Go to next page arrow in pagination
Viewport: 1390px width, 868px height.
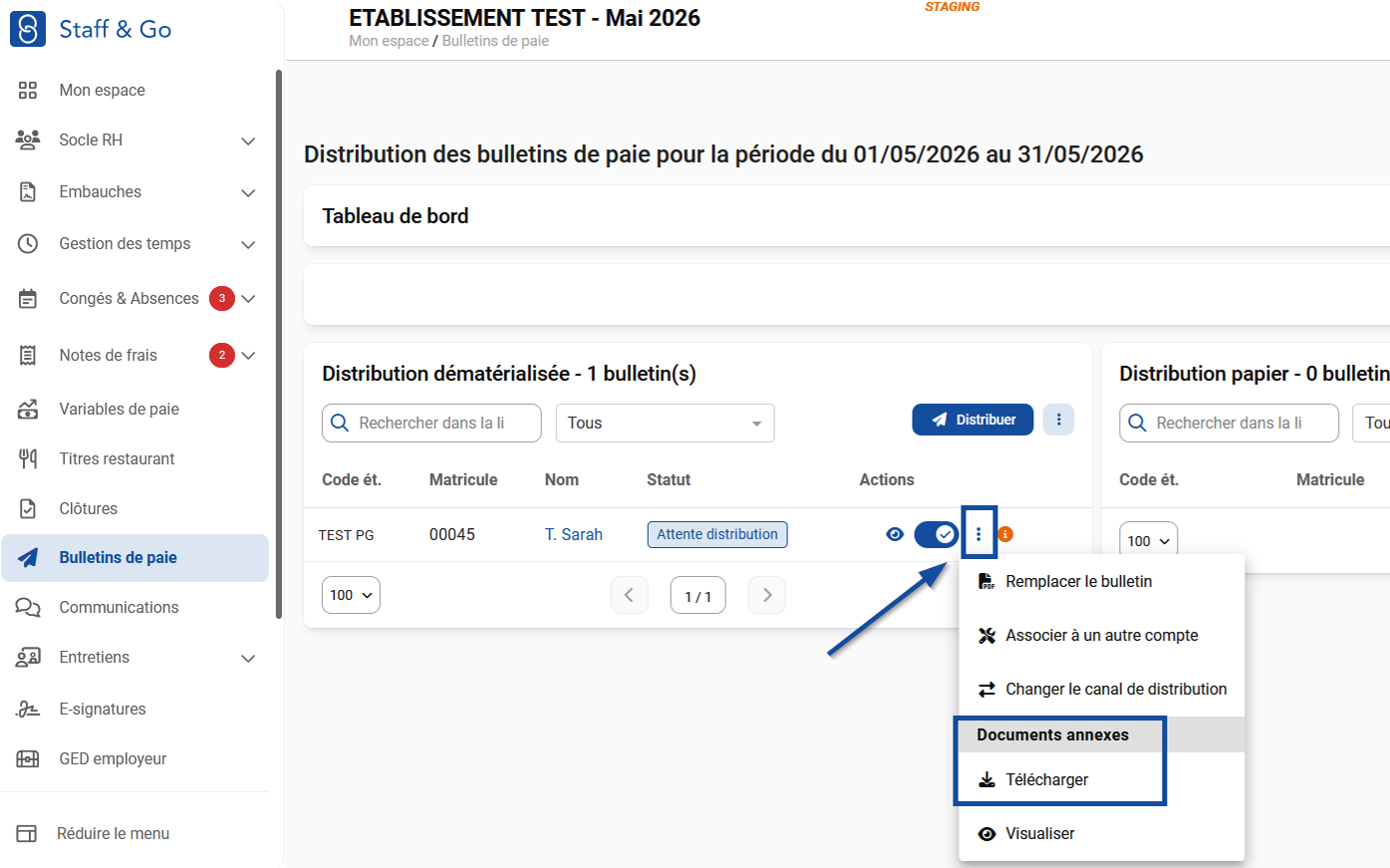tap(767, 595)
